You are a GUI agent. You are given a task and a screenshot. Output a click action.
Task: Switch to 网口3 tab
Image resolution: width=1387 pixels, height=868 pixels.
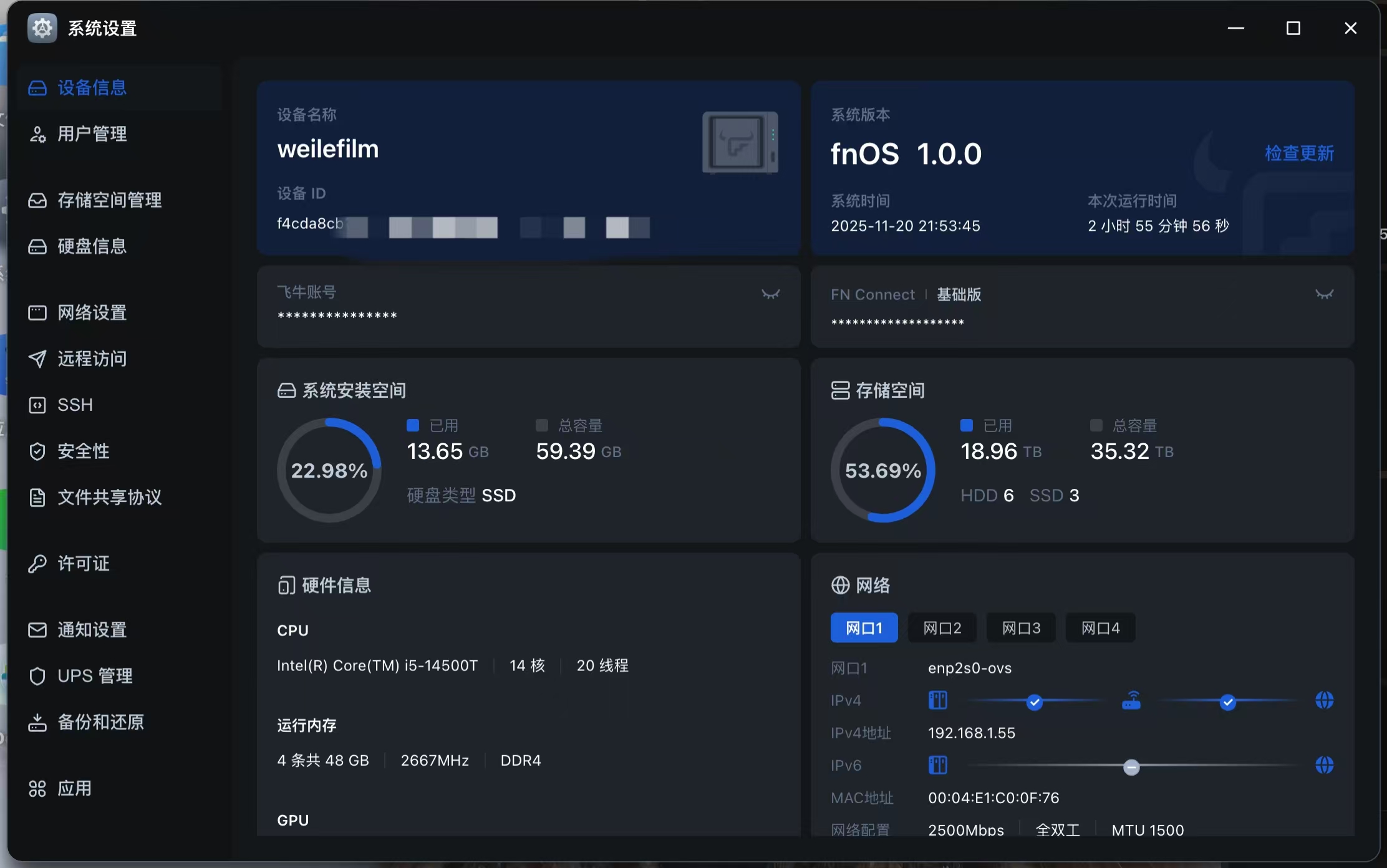pos(1021,628)
